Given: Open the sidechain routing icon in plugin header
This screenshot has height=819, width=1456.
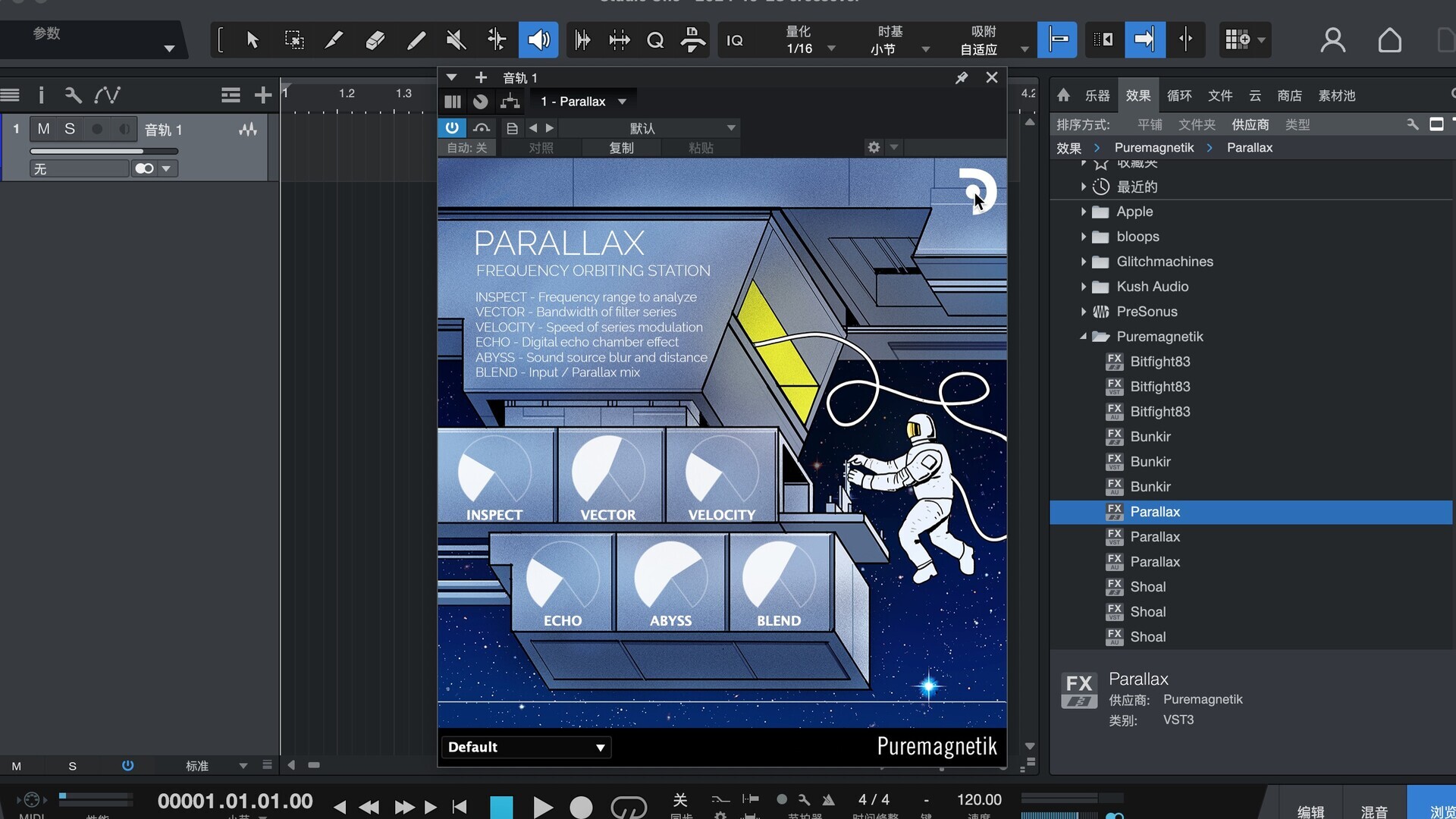Looking at the screenshot, I should click(x=510, y=102).
